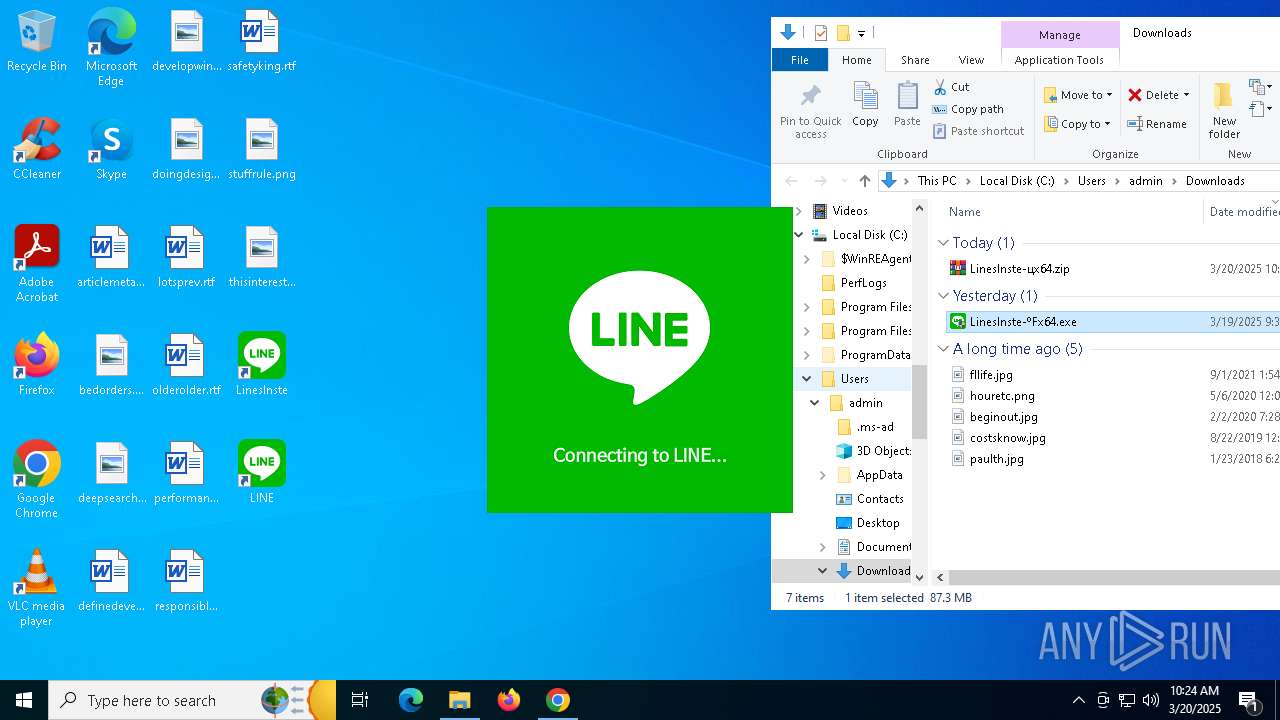The height and width of the screenshot is (720, 1280).
Task: Switch to the Home ribbon tab
Action: [x=857, y=60]
